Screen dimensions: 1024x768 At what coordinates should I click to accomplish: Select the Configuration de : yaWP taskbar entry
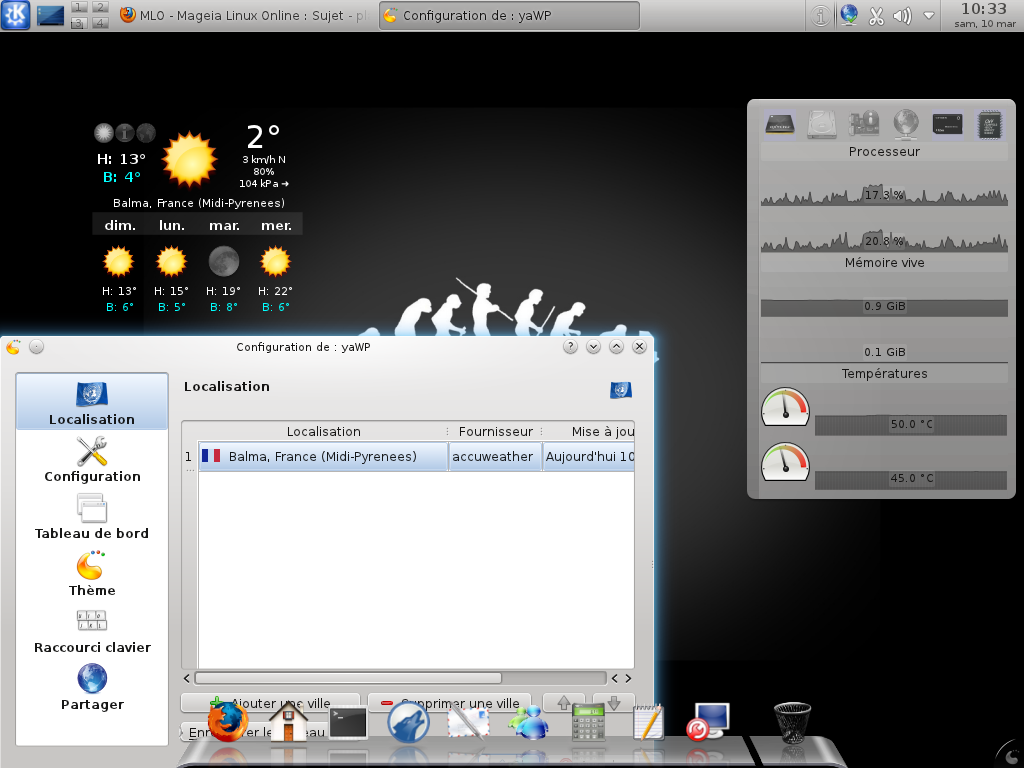(509, 15)
